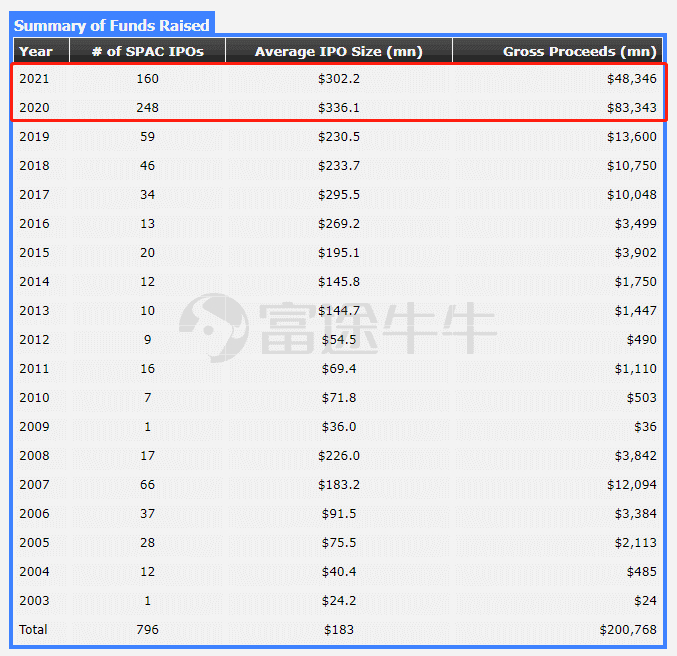The height and width of the screenshot is (656, 677).
Task: Select the year cell '2007'
Action: 34,484
